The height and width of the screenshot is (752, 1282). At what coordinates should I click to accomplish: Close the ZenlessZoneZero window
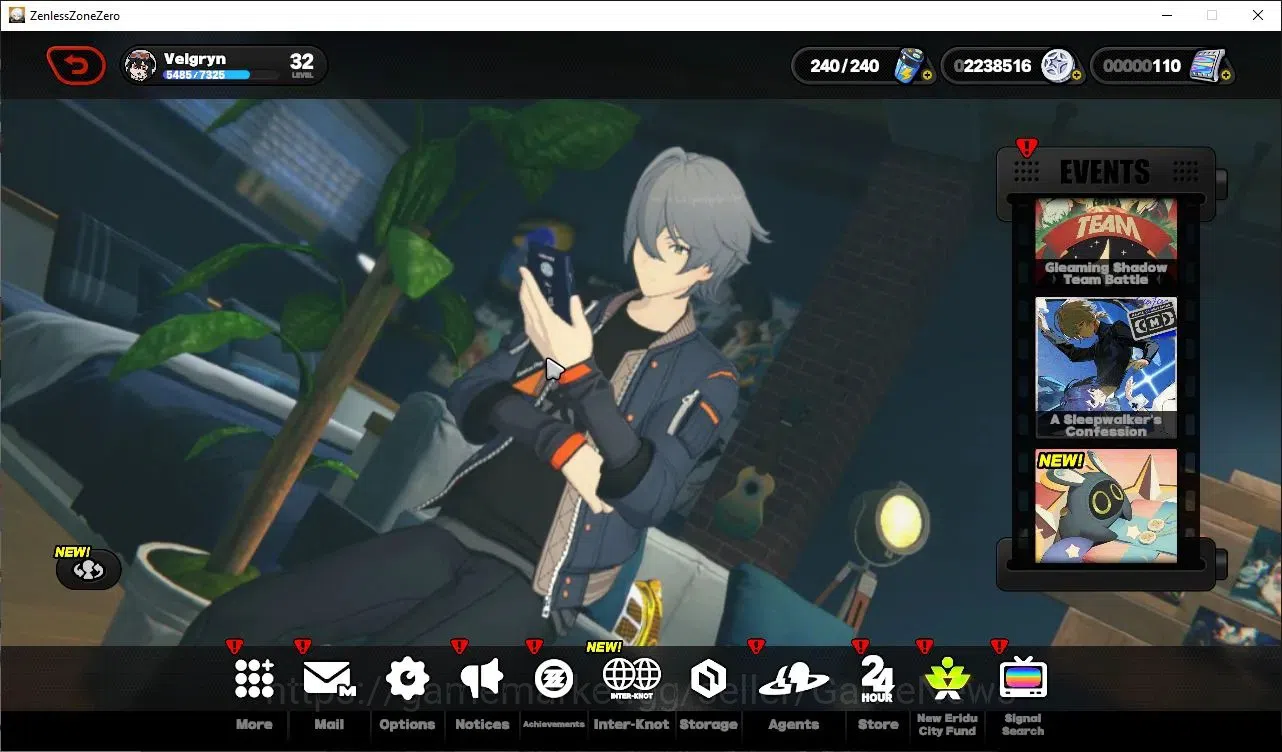[x=1259, y=15]
